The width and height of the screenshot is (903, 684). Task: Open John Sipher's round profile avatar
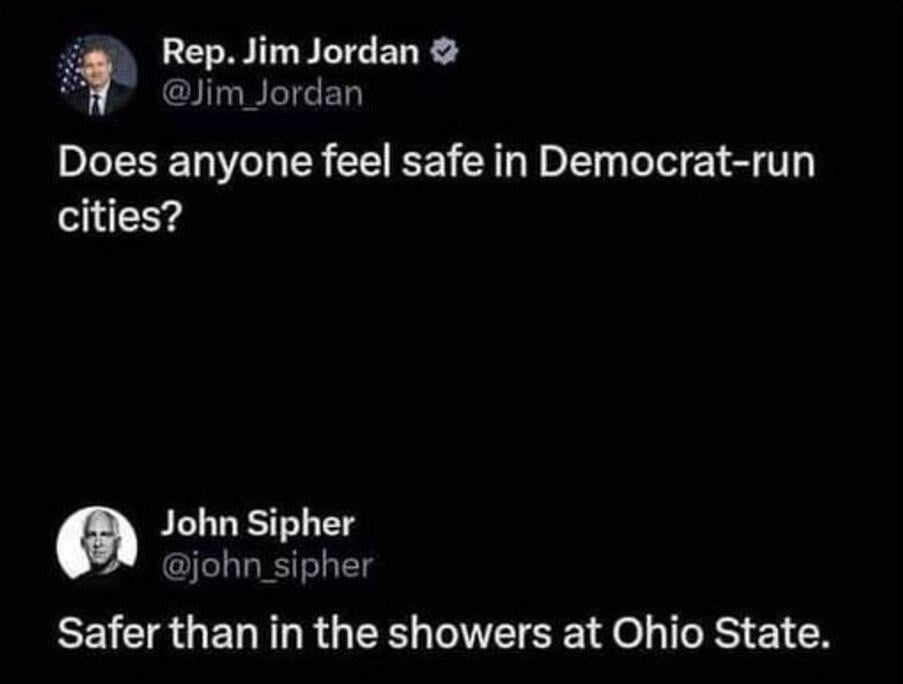(x=96, y=545)
